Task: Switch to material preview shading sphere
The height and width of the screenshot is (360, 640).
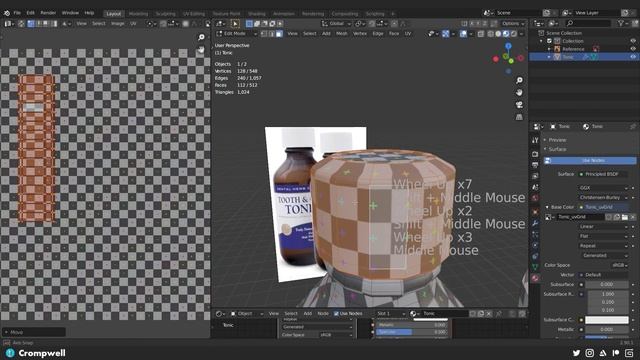Action: [x=506, y=34]
